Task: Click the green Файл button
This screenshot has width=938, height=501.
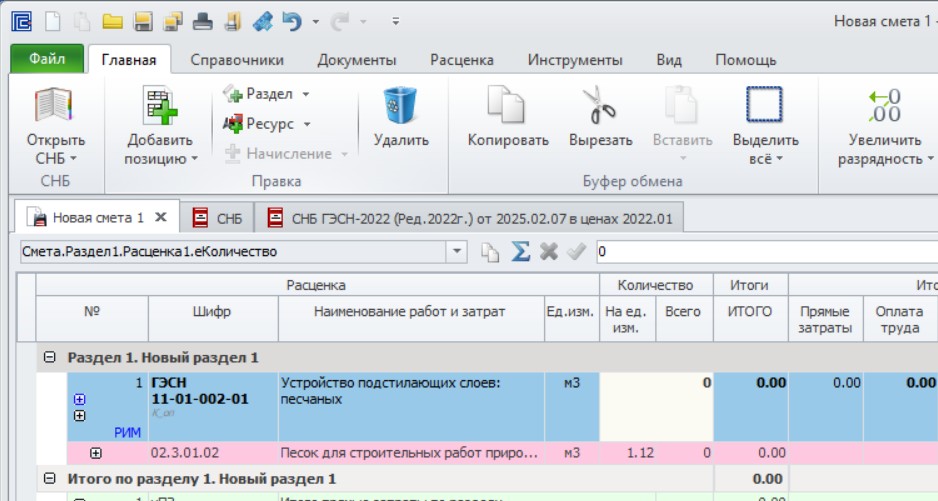Action: [47, 59]
